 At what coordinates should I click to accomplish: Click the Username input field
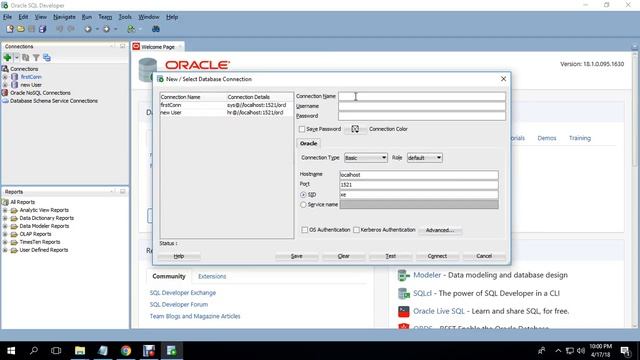pos(422,106)
